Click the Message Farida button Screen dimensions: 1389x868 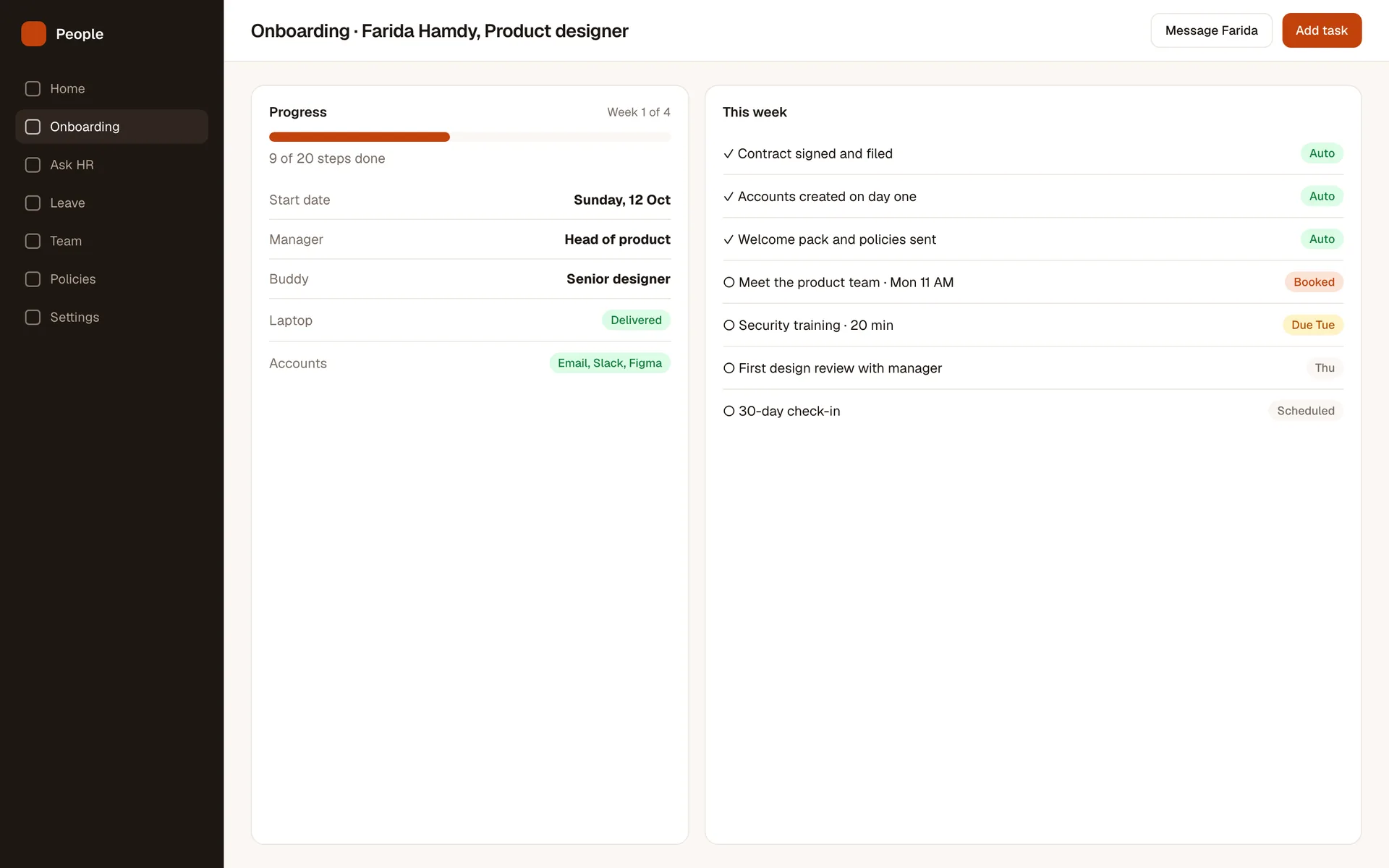(x=1211, y=30)
